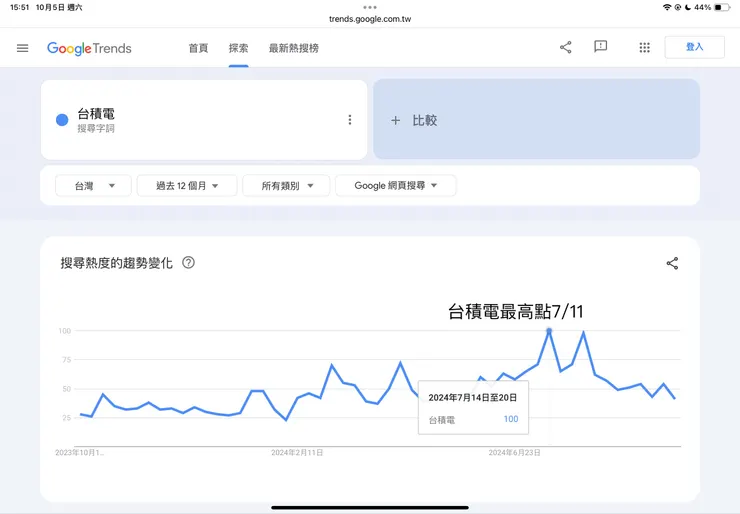Go to the 首頁 tab
The height and width of the screenshot is (514, 740).
(198, 48)
